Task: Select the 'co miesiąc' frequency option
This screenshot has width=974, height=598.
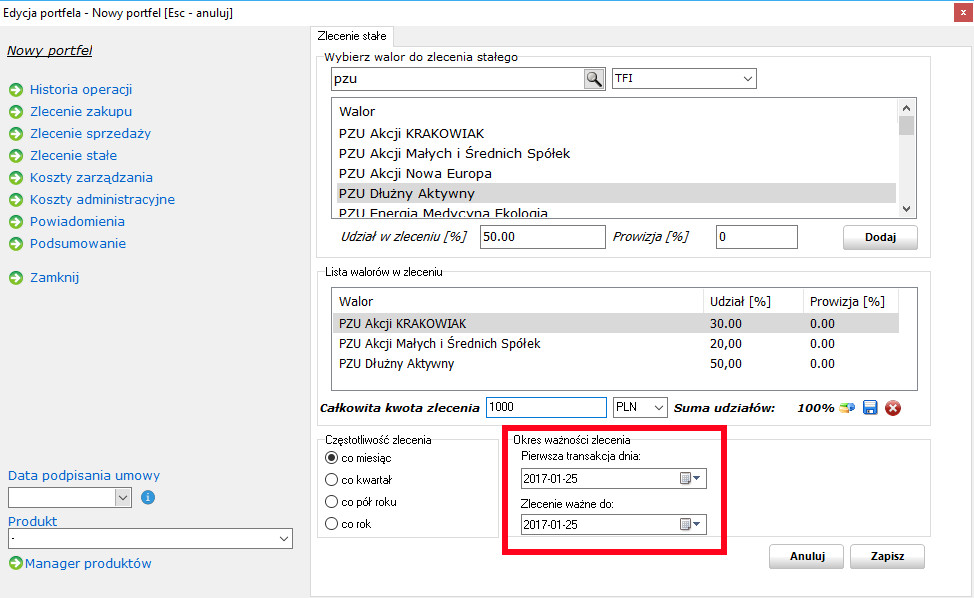Action: pos(332,458)
